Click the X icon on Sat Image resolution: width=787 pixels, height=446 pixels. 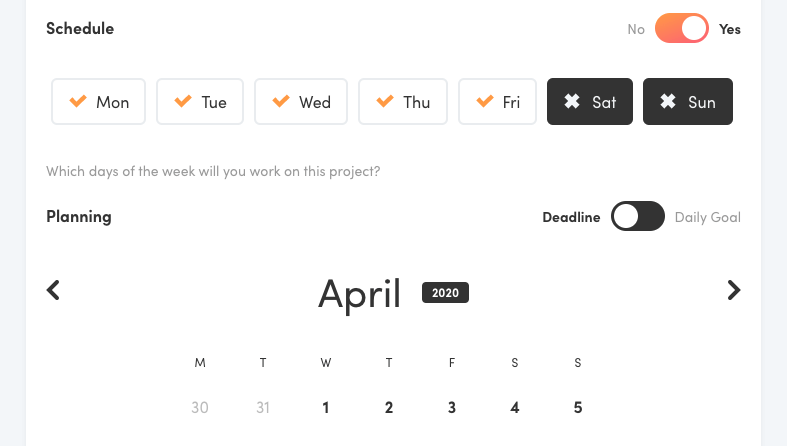(572, 101)
